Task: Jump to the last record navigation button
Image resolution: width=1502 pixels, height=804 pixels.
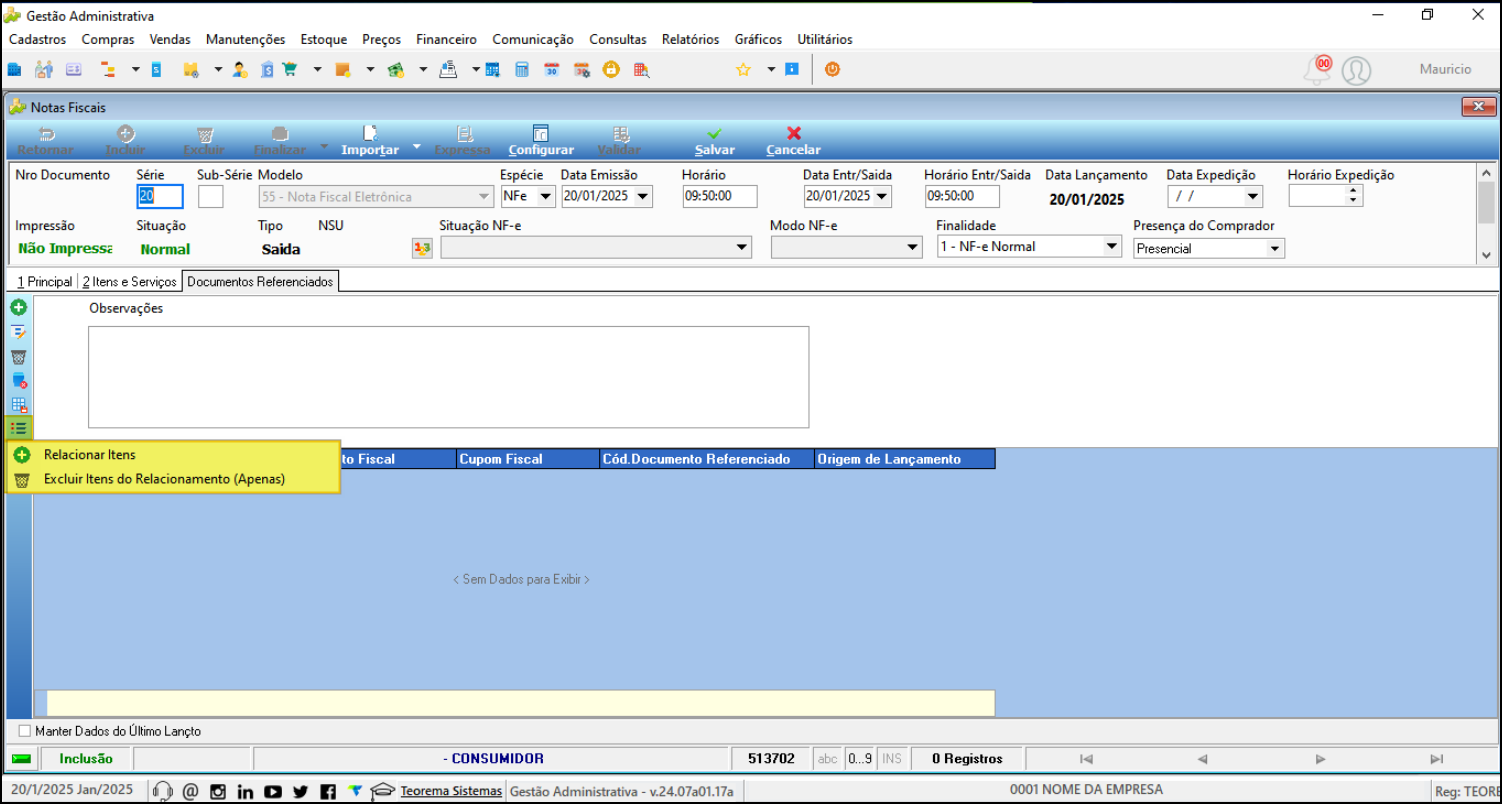Action: (x=1437, y=759)
